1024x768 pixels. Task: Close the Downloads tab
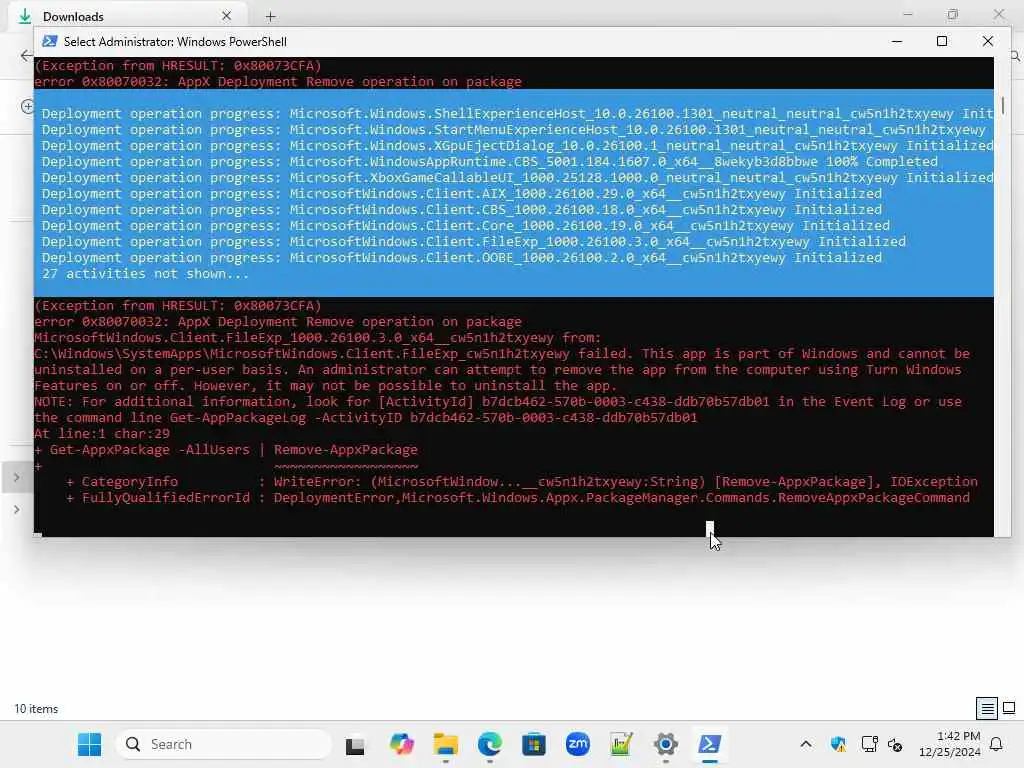(227, 16)
